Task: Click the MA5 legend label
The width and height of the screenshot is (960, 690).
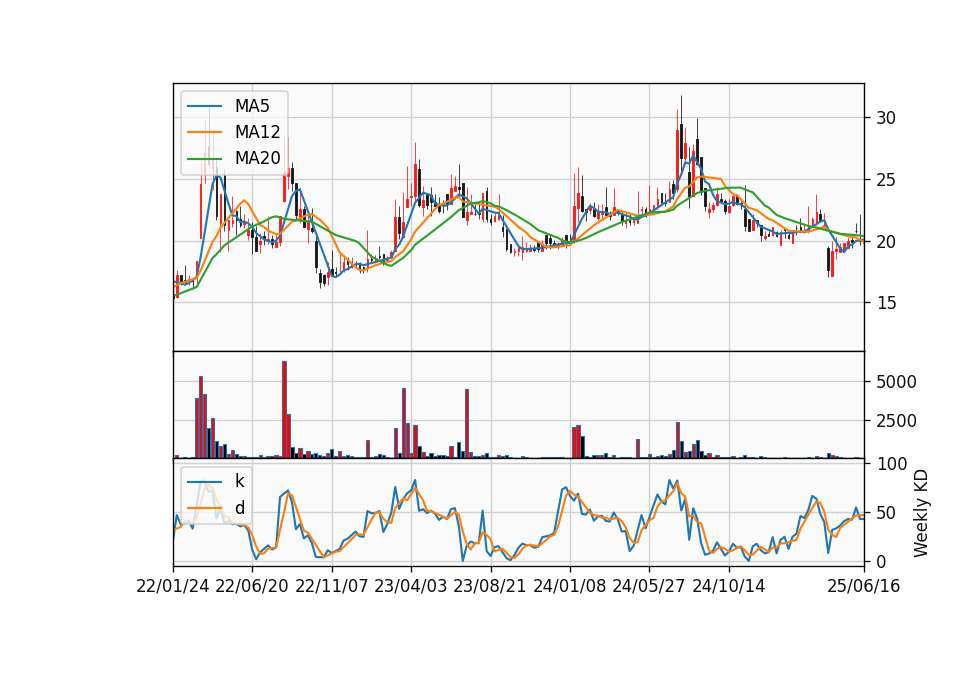Action: point(252,106)
